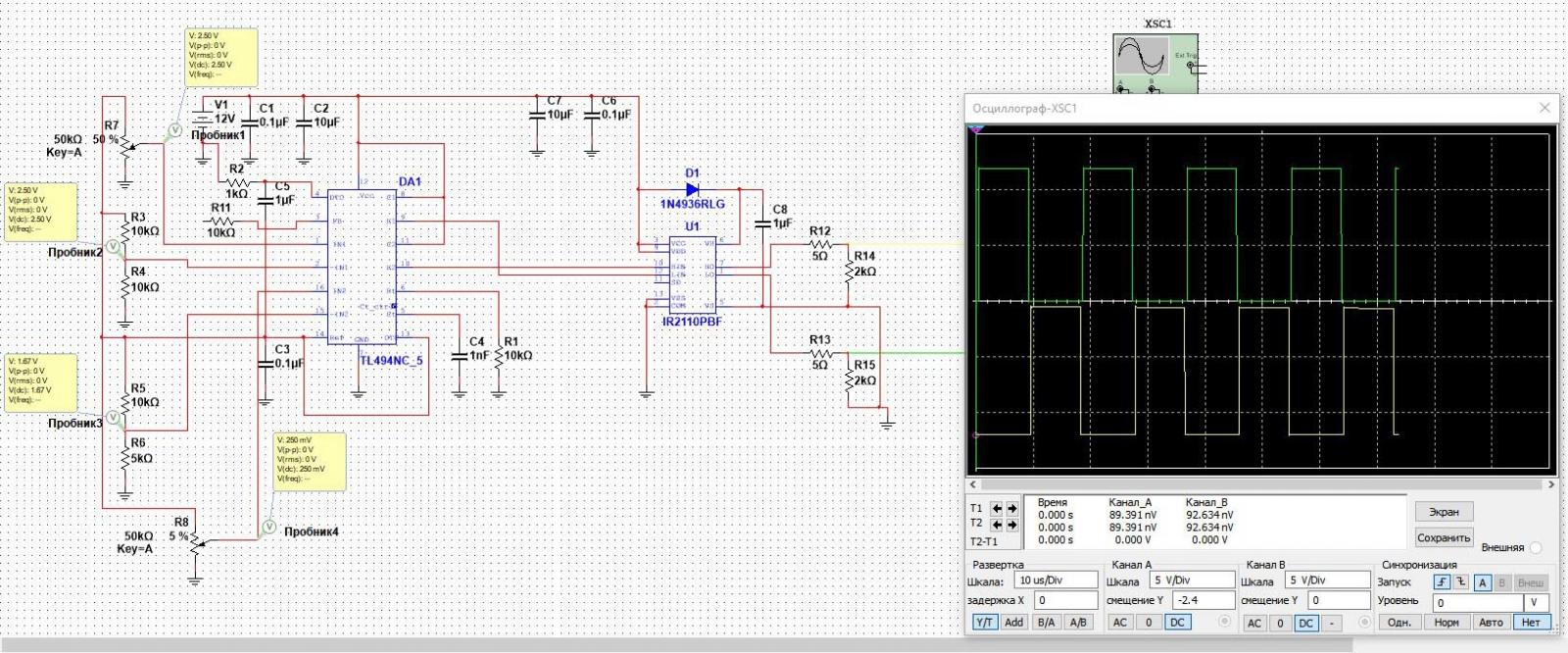Viewport: 1568px width, 653px height.
Task: Select capacitor C4 1nF
Action: 459,355
